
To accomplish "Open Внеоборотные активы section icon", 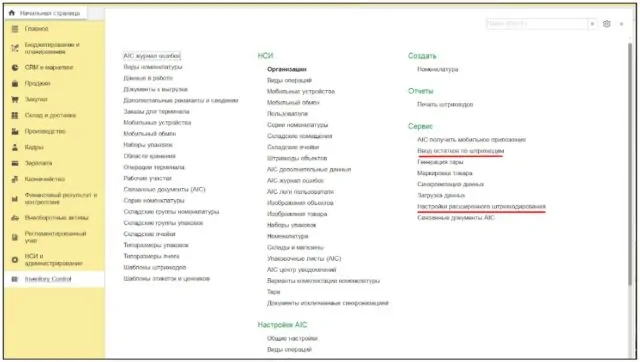I will tap(15, 218).
